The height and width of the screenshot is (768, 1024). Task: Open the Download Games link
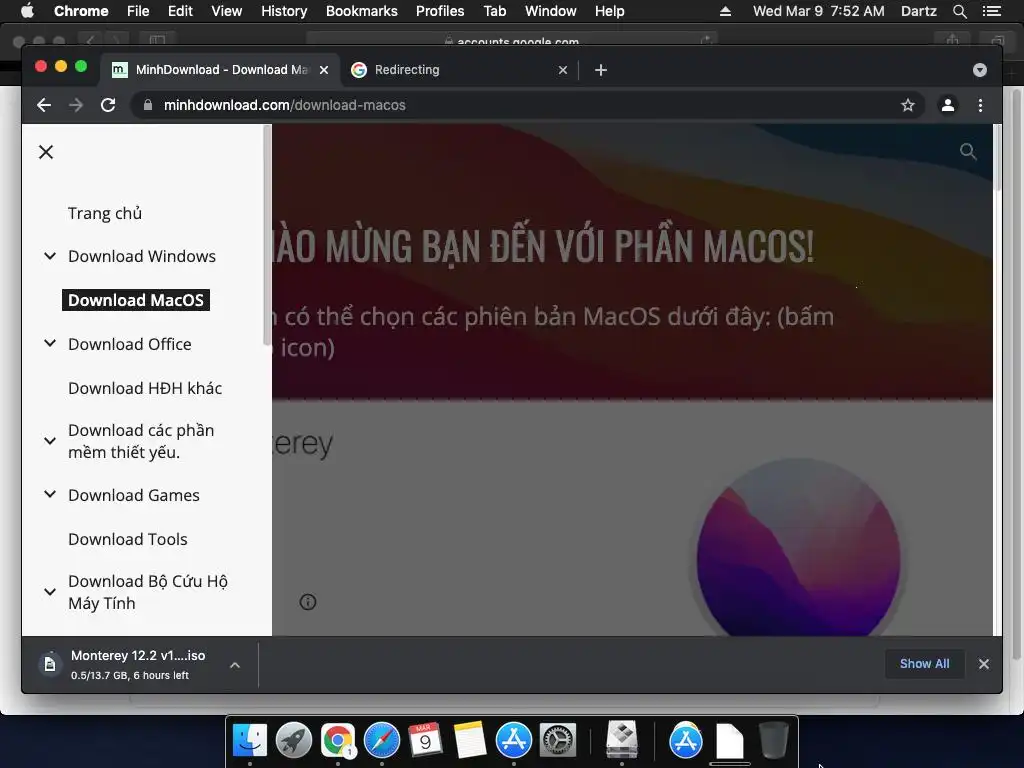click(x=134, y=496)
